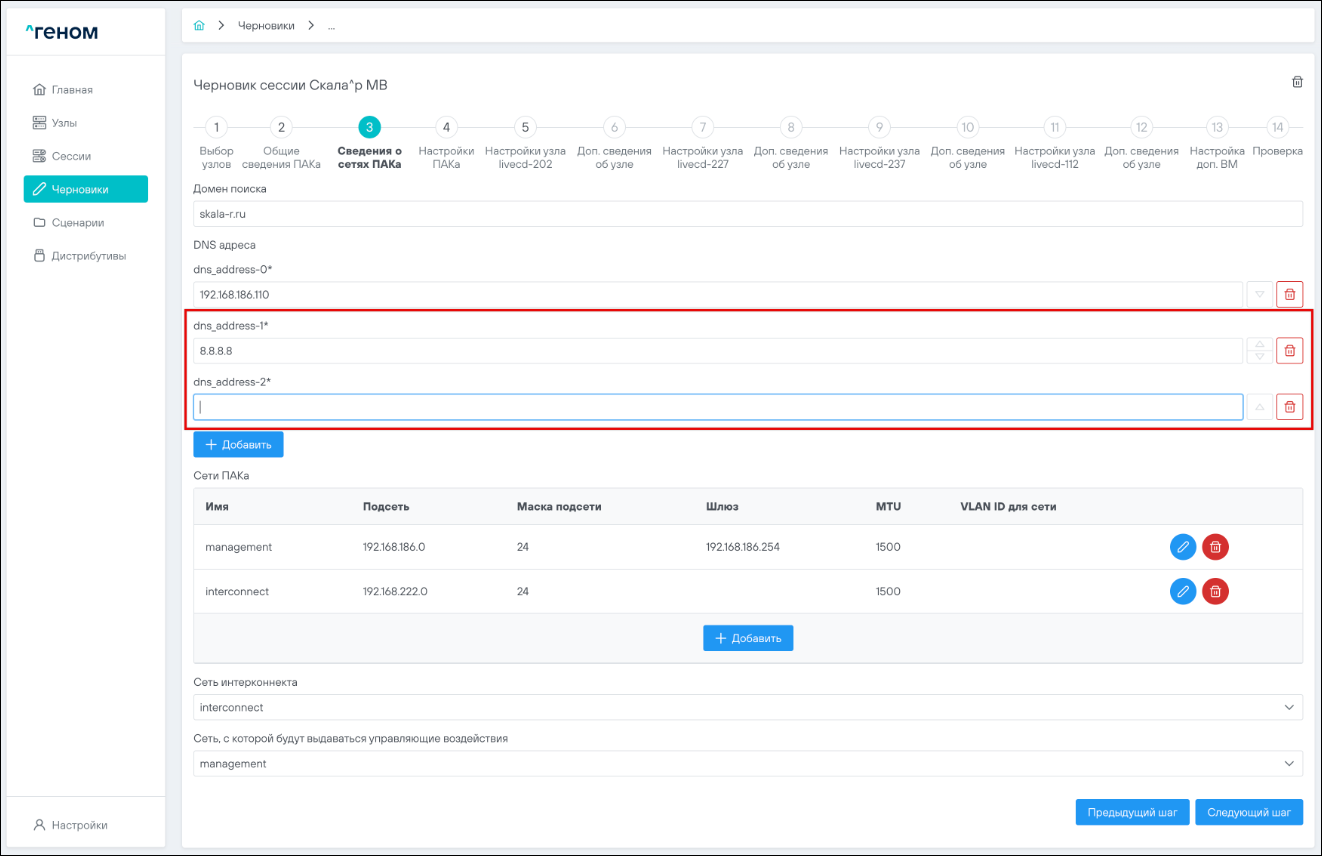Move dns_address-0 down in the list
1323x856 pixels.
click(1259, 295)
